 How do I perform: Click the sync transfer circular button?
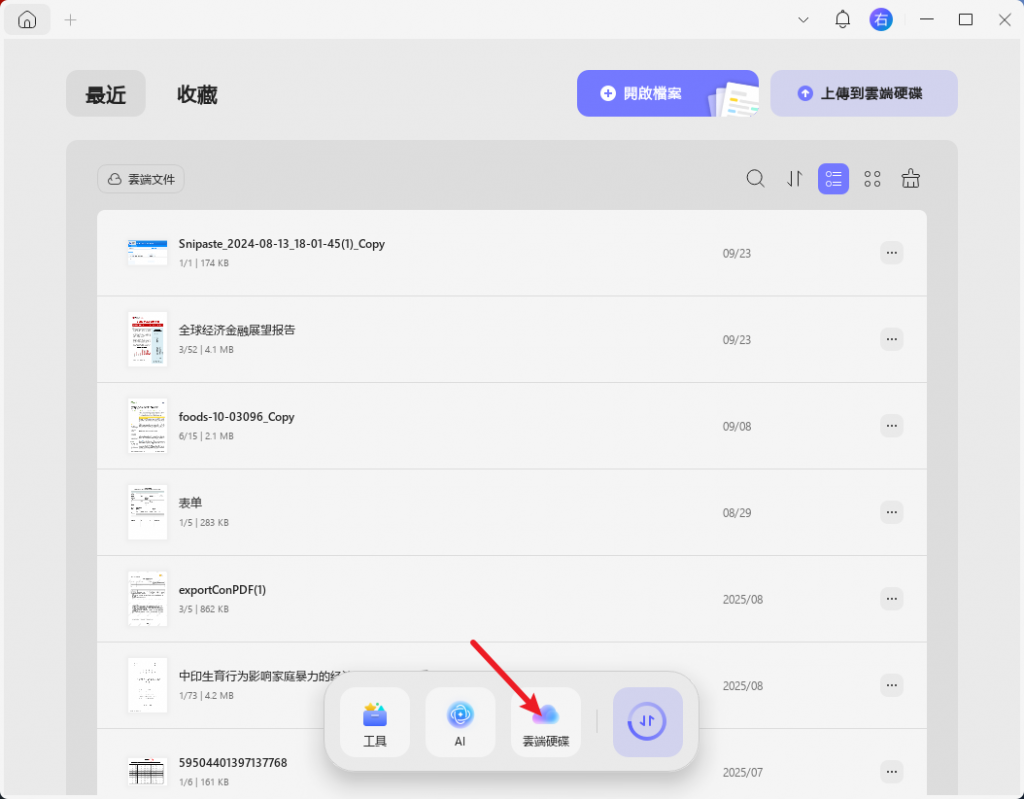pos(648,723)
